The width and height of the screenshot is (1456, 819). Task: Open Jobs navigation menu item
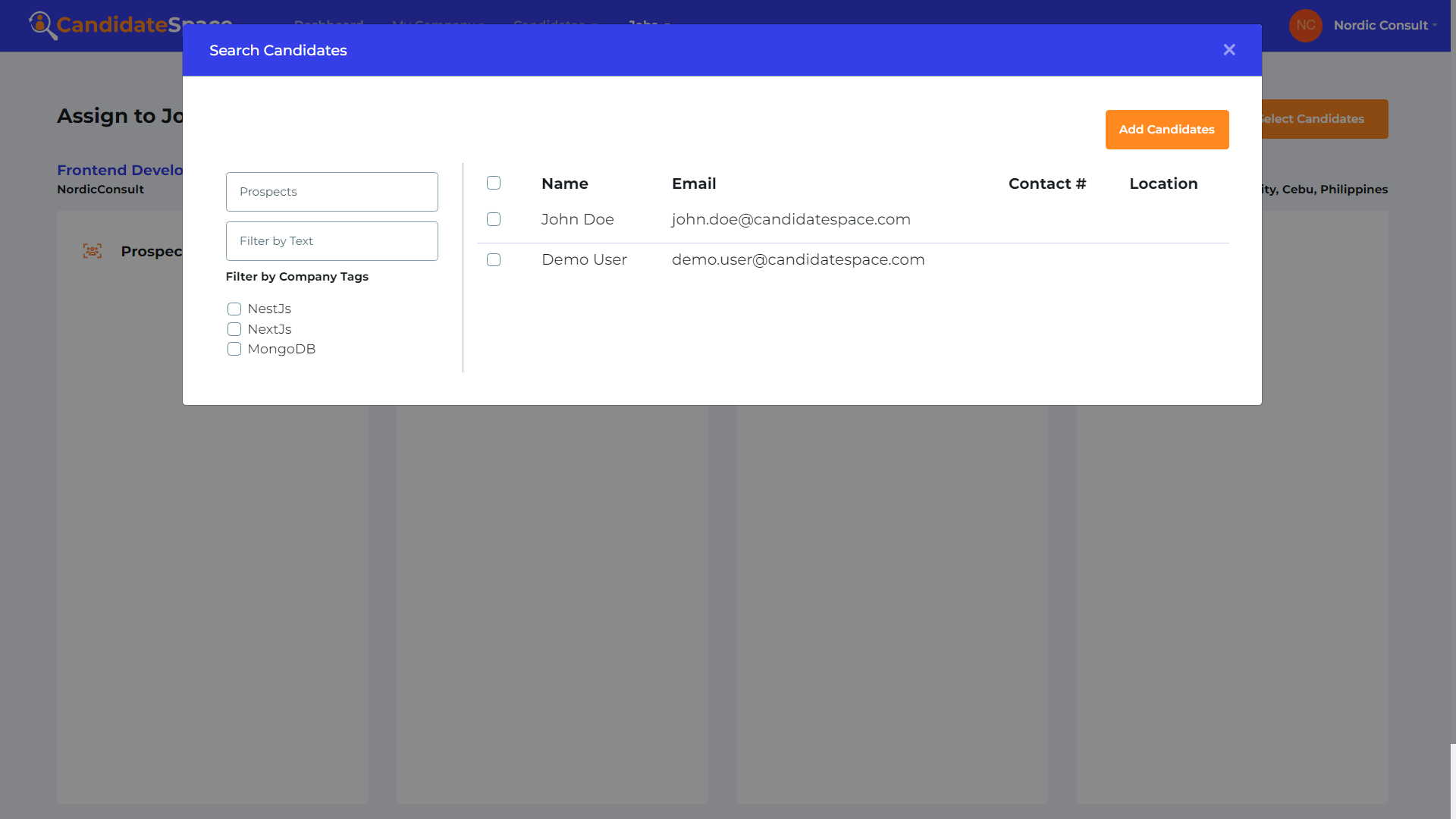tap(650, 25)
